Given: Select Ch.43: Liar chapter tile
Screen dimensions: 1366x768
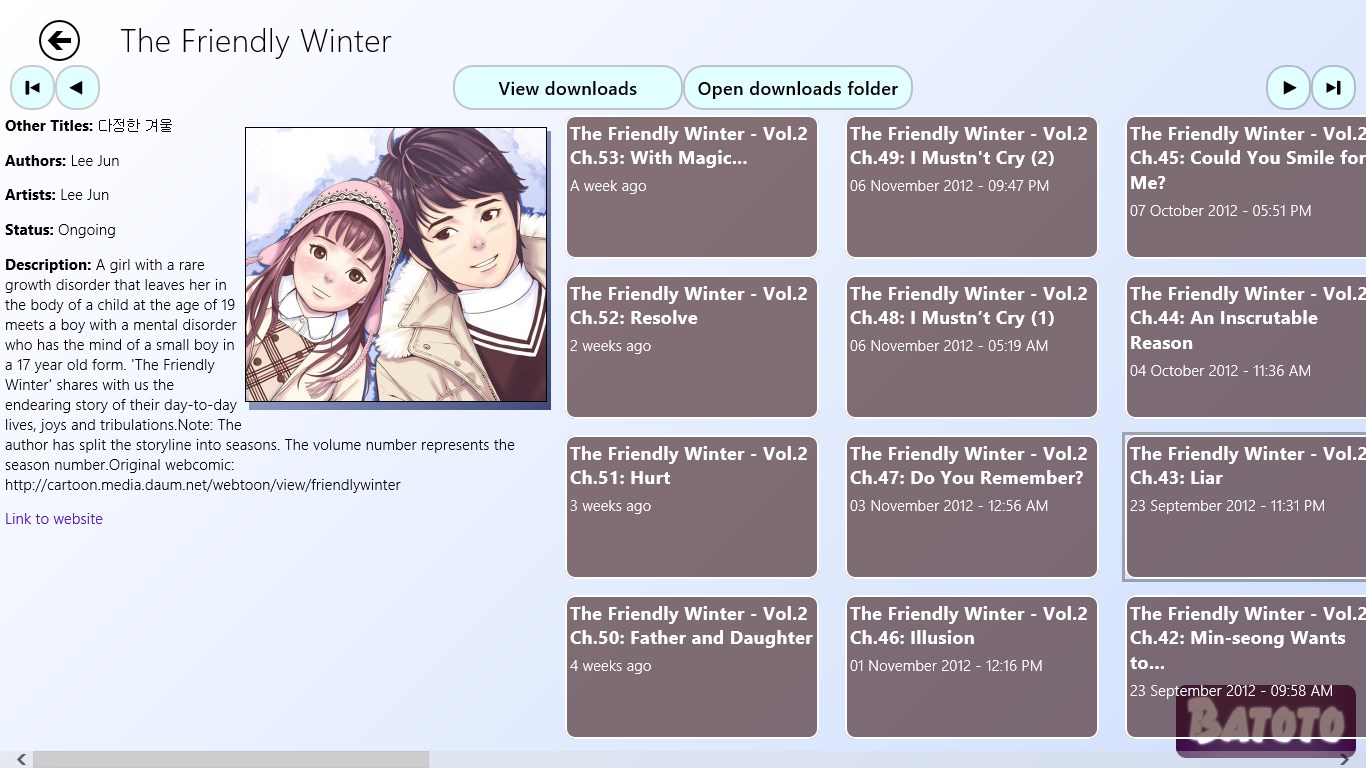Looking at the screenshot, I should pos(1246,507).
